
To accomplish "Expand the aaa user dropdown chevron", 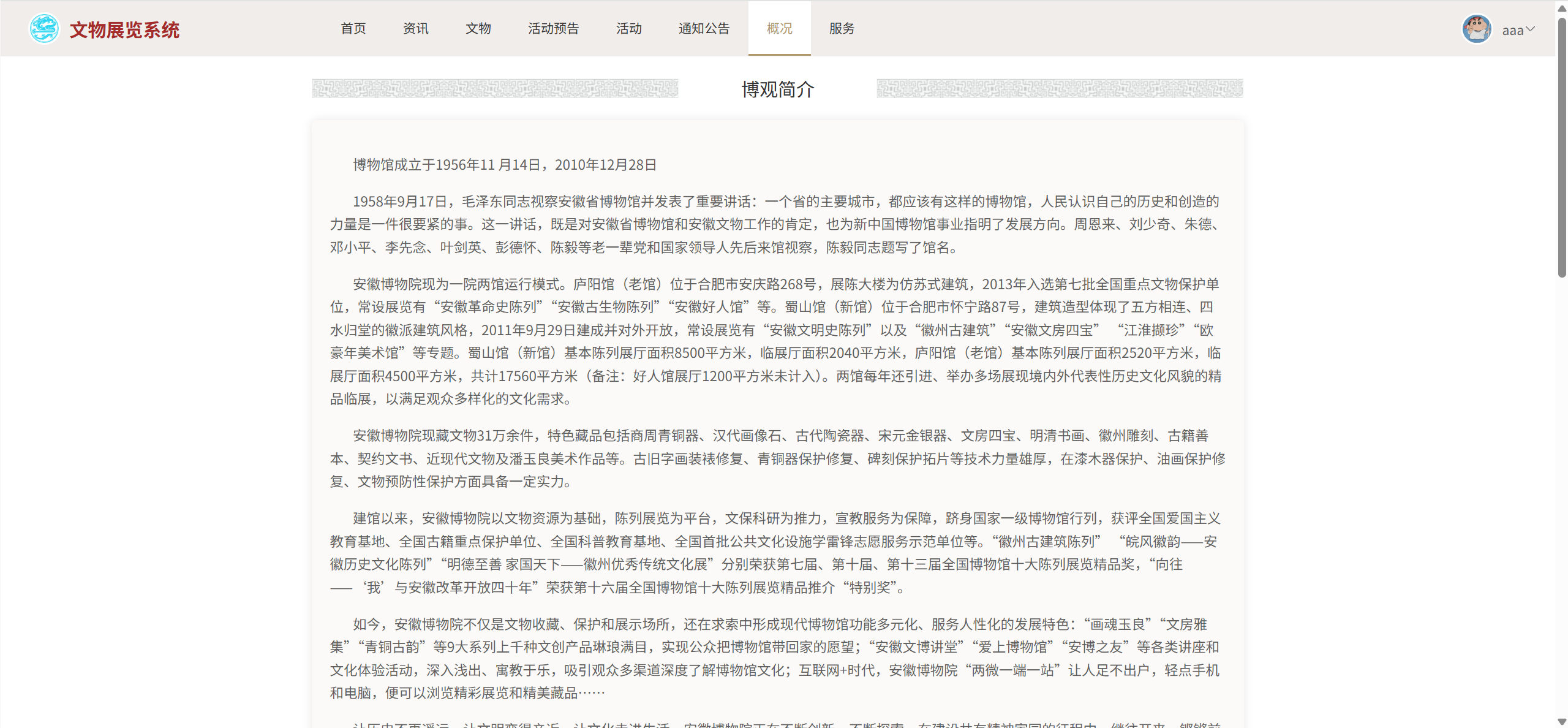I will pos(1531,29).
